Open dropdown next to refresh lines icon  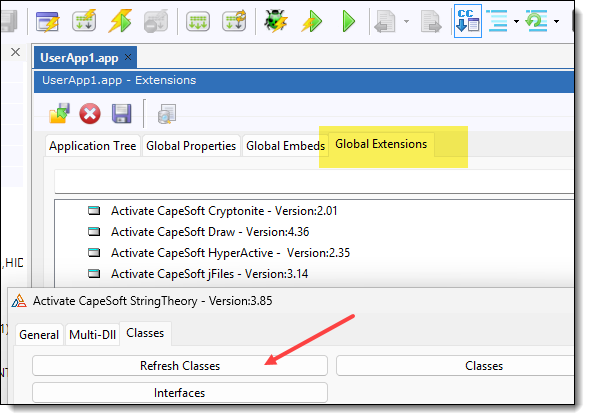[556, 21]
